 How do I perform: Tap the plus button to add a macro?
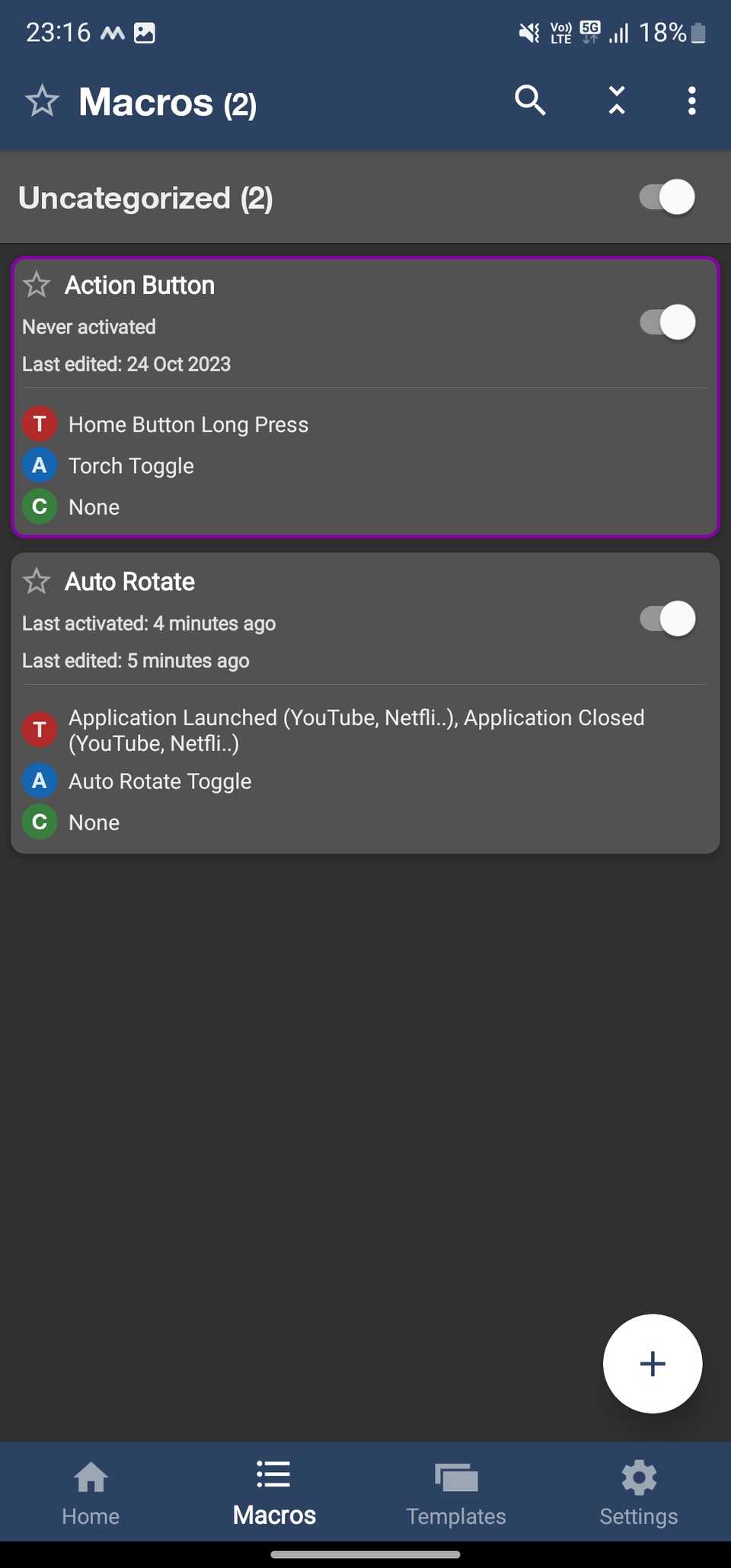click(x=652, y=1364)
